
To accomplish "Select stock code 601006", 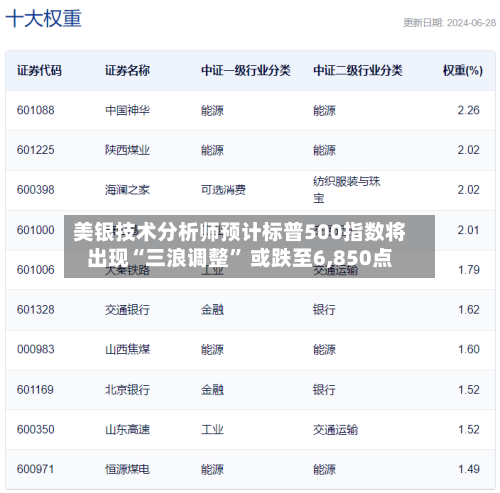I will click(x=36, y=270).
